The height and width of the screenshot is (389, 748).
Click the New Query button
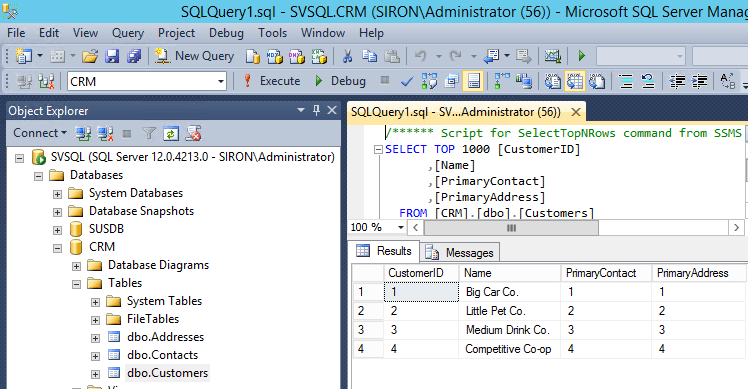pyautogui.click(x=195, y=56)
